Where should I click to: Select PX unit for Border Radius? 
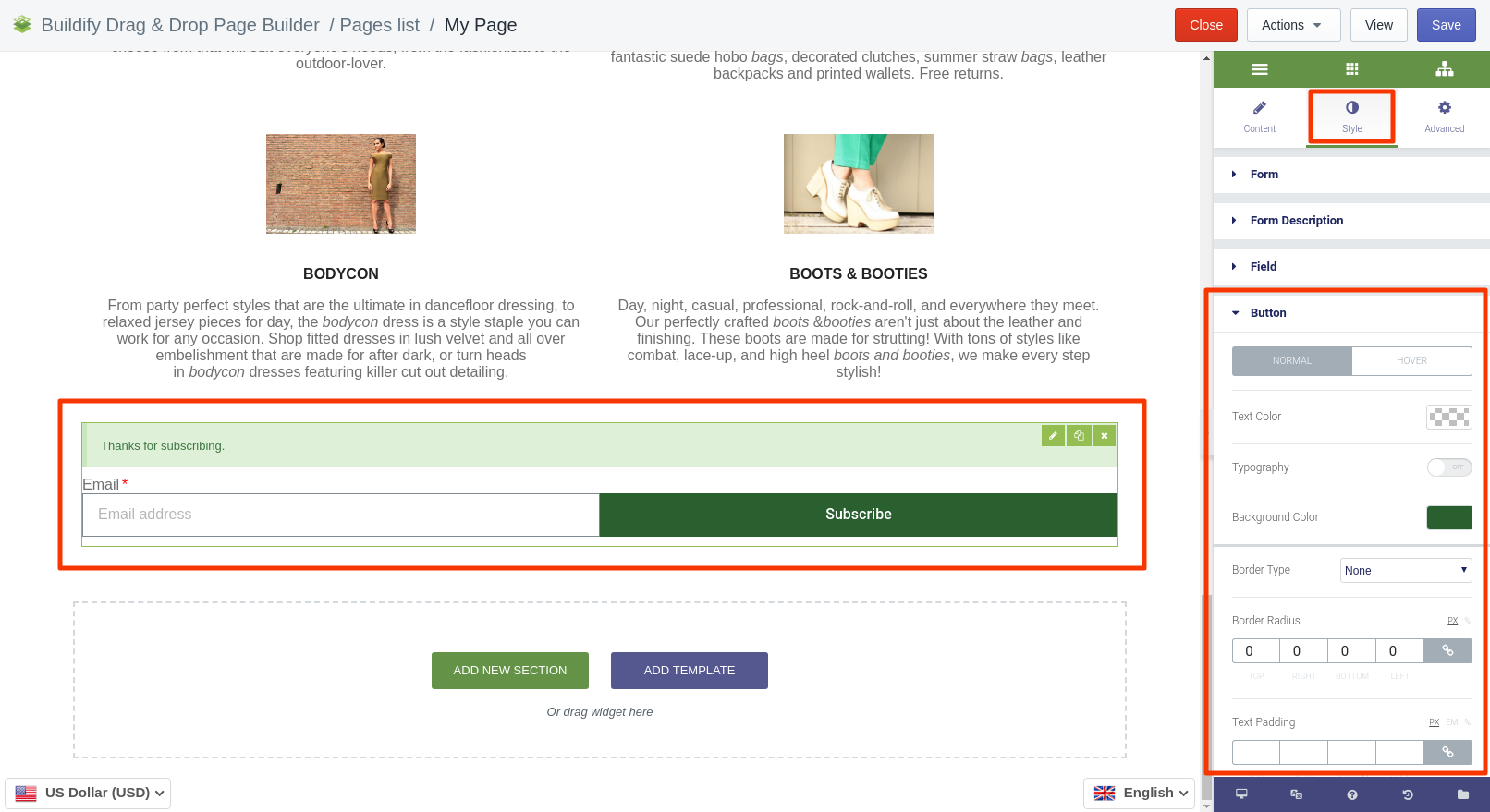1453,621
